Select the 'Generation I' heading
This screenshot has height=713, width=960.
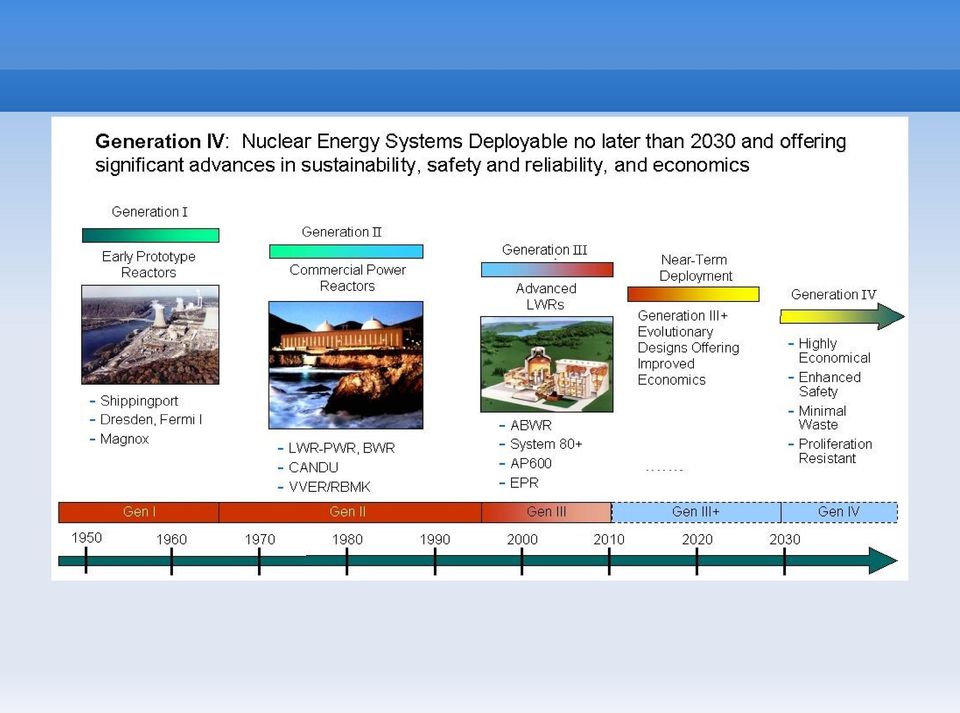coord(149,212)
